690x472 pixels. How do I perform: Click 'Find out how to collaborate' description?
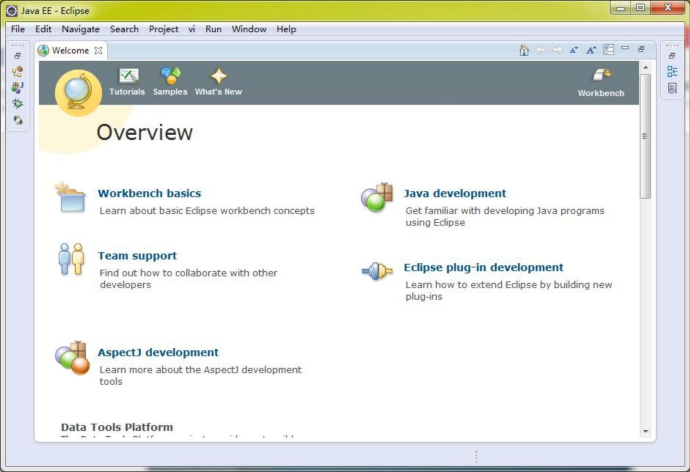click(188, 278)
